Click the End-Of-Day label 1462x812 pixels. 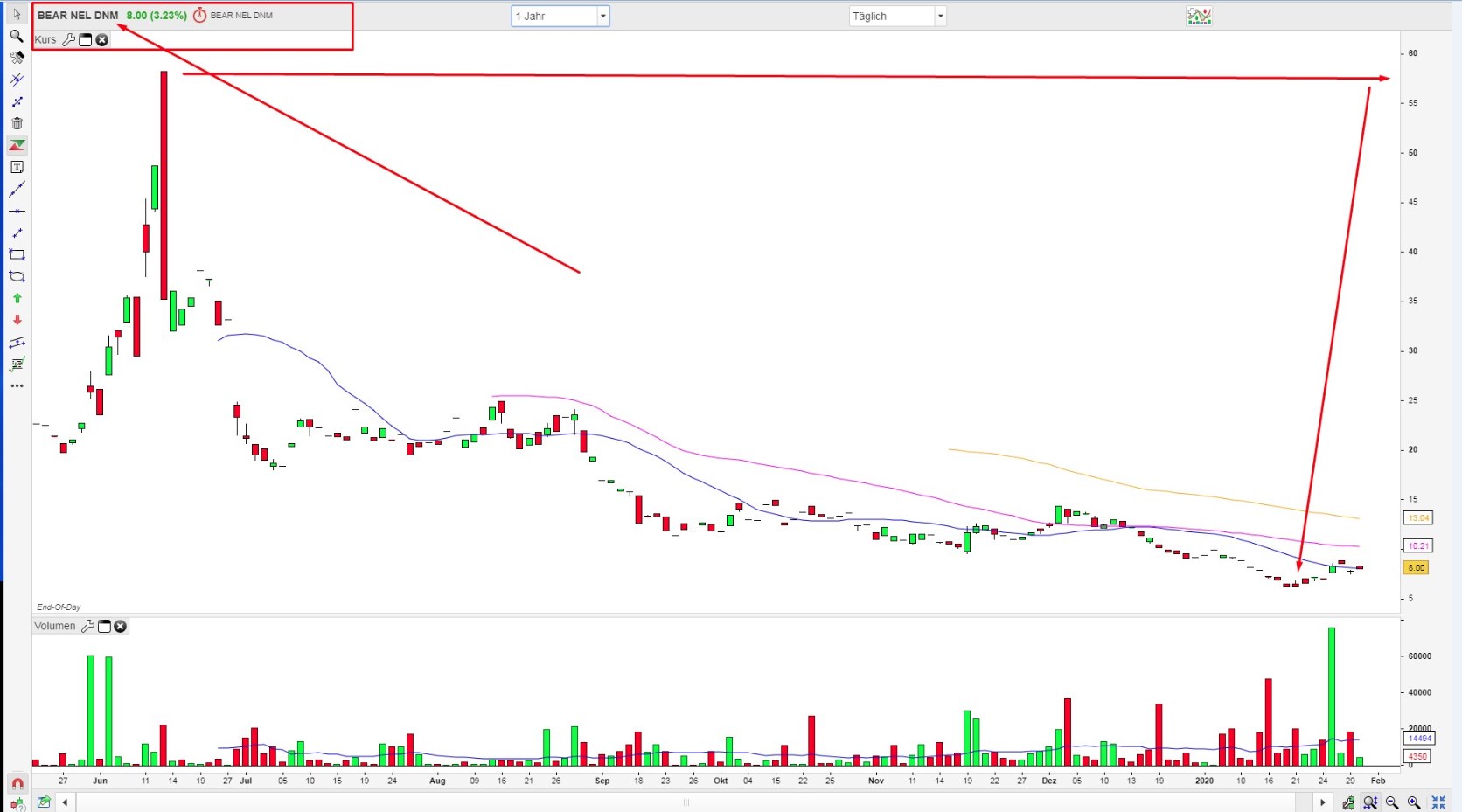[59, 607]
